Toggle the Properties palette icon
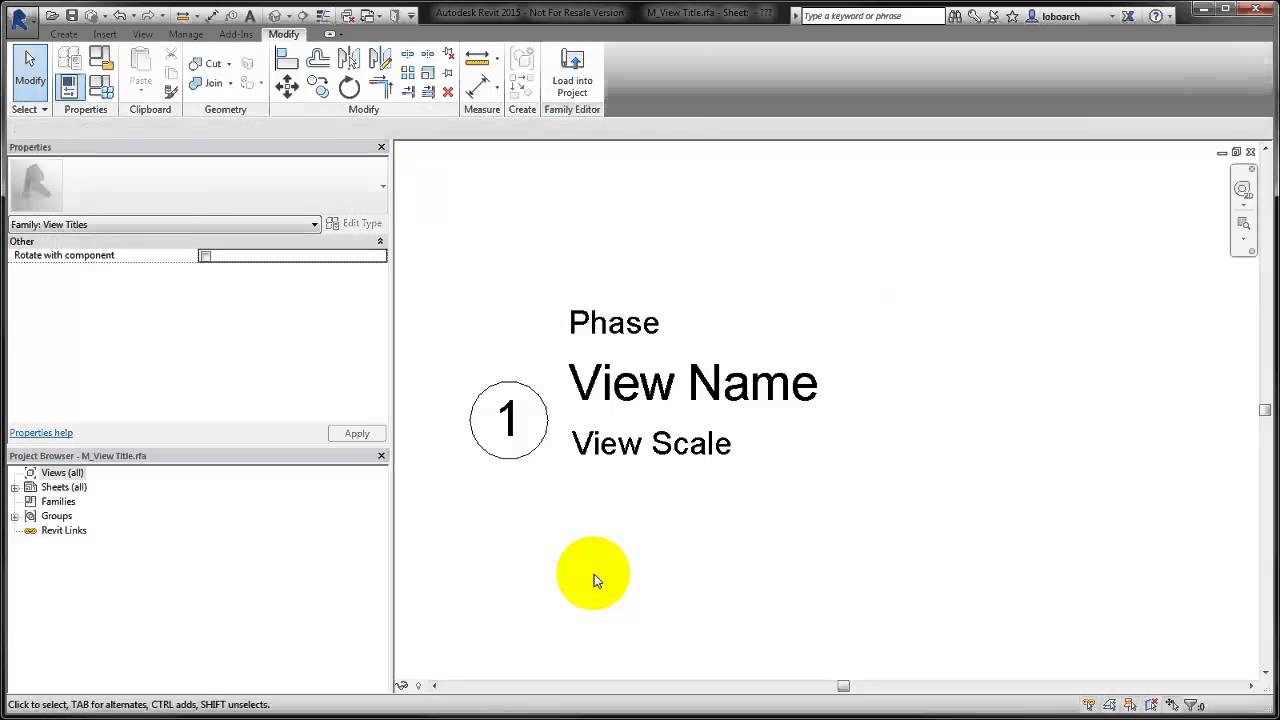Image resolution: width=1280 pixels, height=720 pixels. click(69, 87)
